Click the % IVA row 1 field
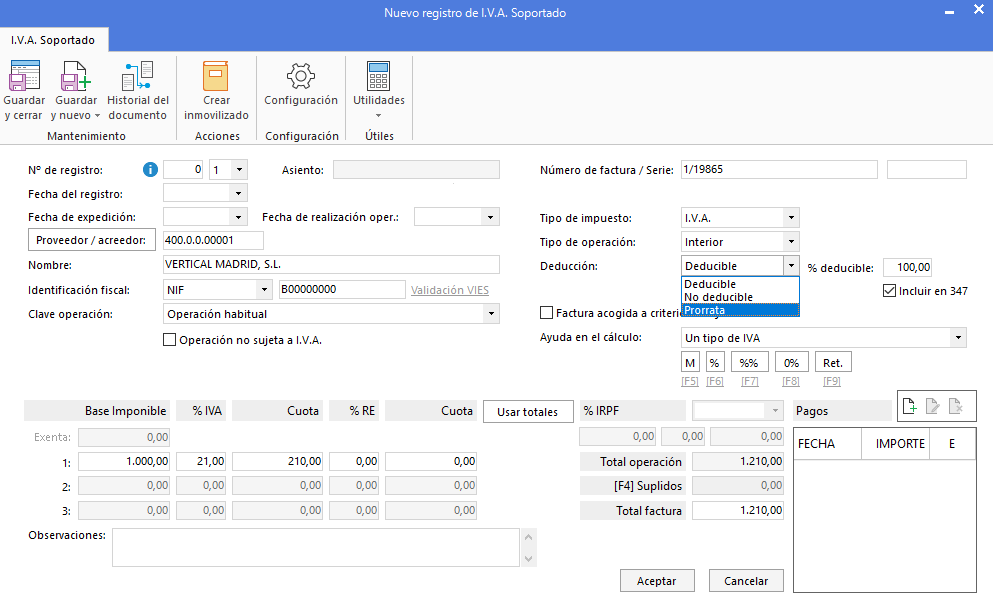Viewport: 994px width, 607px height. 201,461
